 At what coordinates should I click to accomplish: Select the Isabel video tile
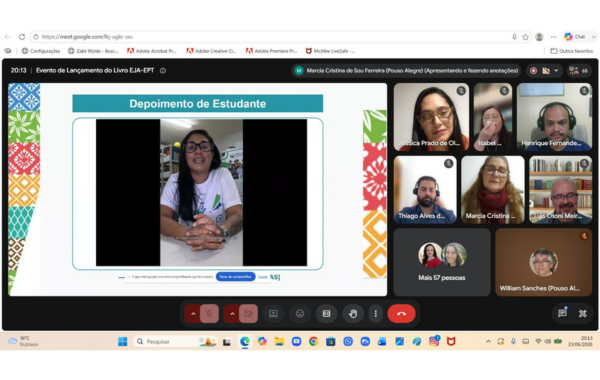(x=493, y=117)
